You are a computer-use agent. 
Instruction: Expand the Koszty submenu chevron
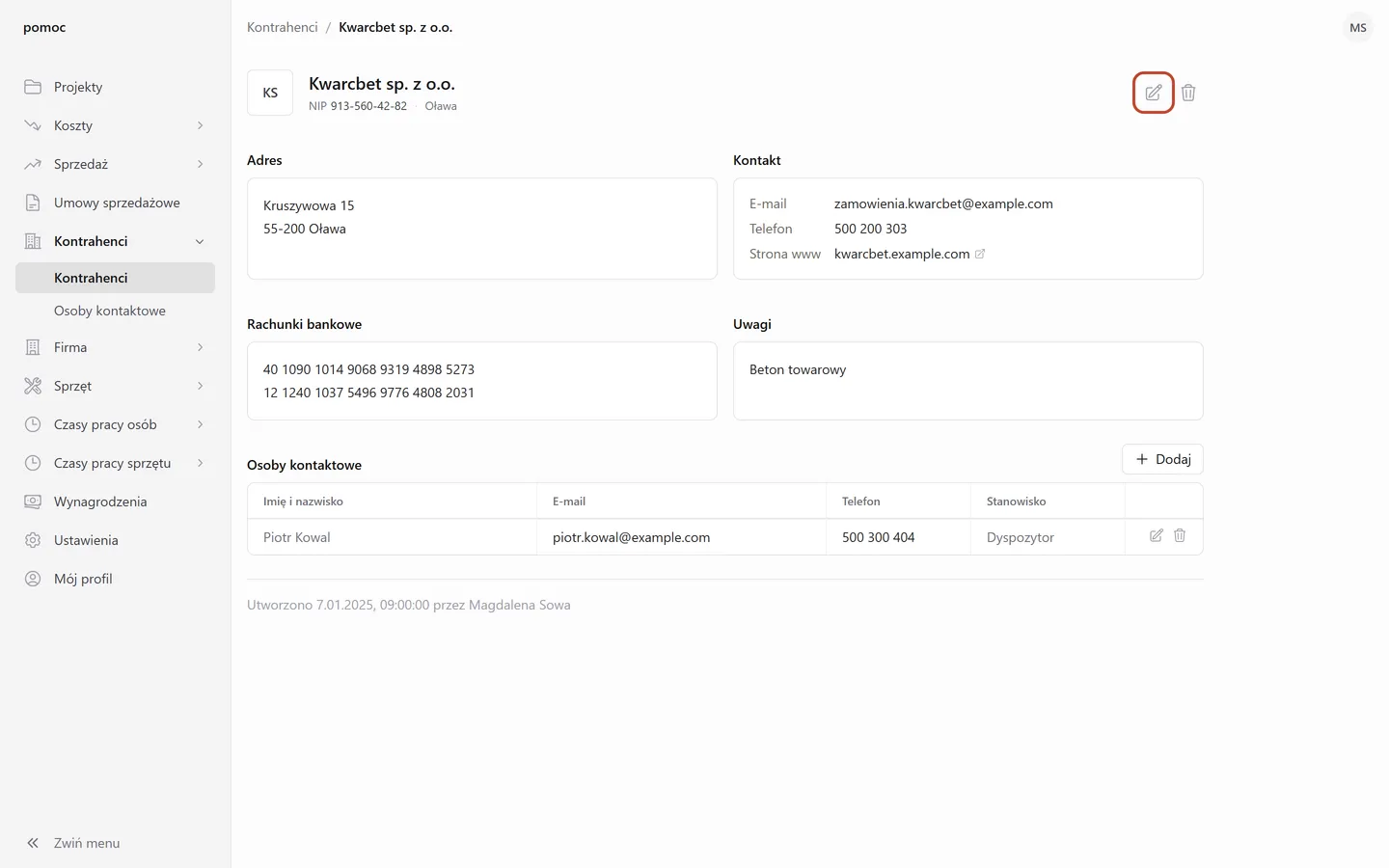pos(200,125)
